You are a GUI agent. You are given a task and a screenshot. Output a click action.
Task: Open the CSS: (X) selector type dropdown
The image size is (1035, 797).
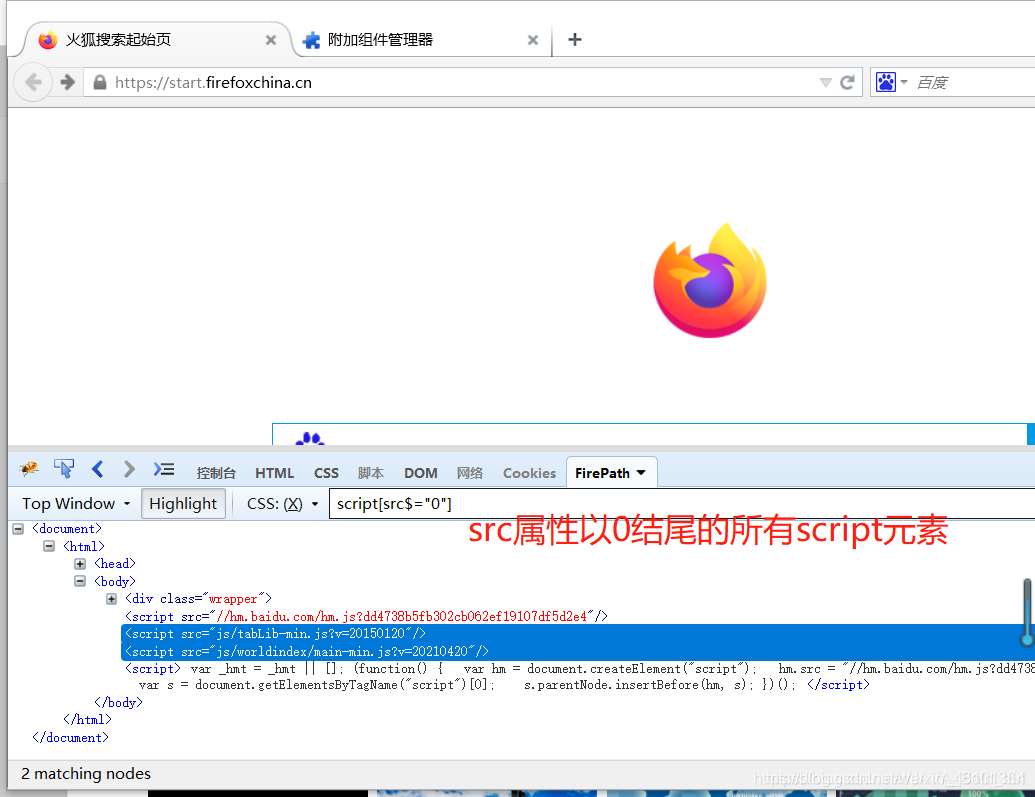point(283,504)
